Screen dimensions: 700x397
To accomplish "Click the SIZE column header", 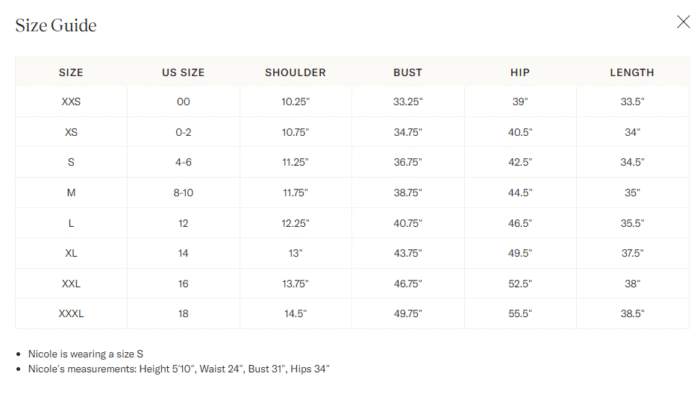I will click(71, 72).
